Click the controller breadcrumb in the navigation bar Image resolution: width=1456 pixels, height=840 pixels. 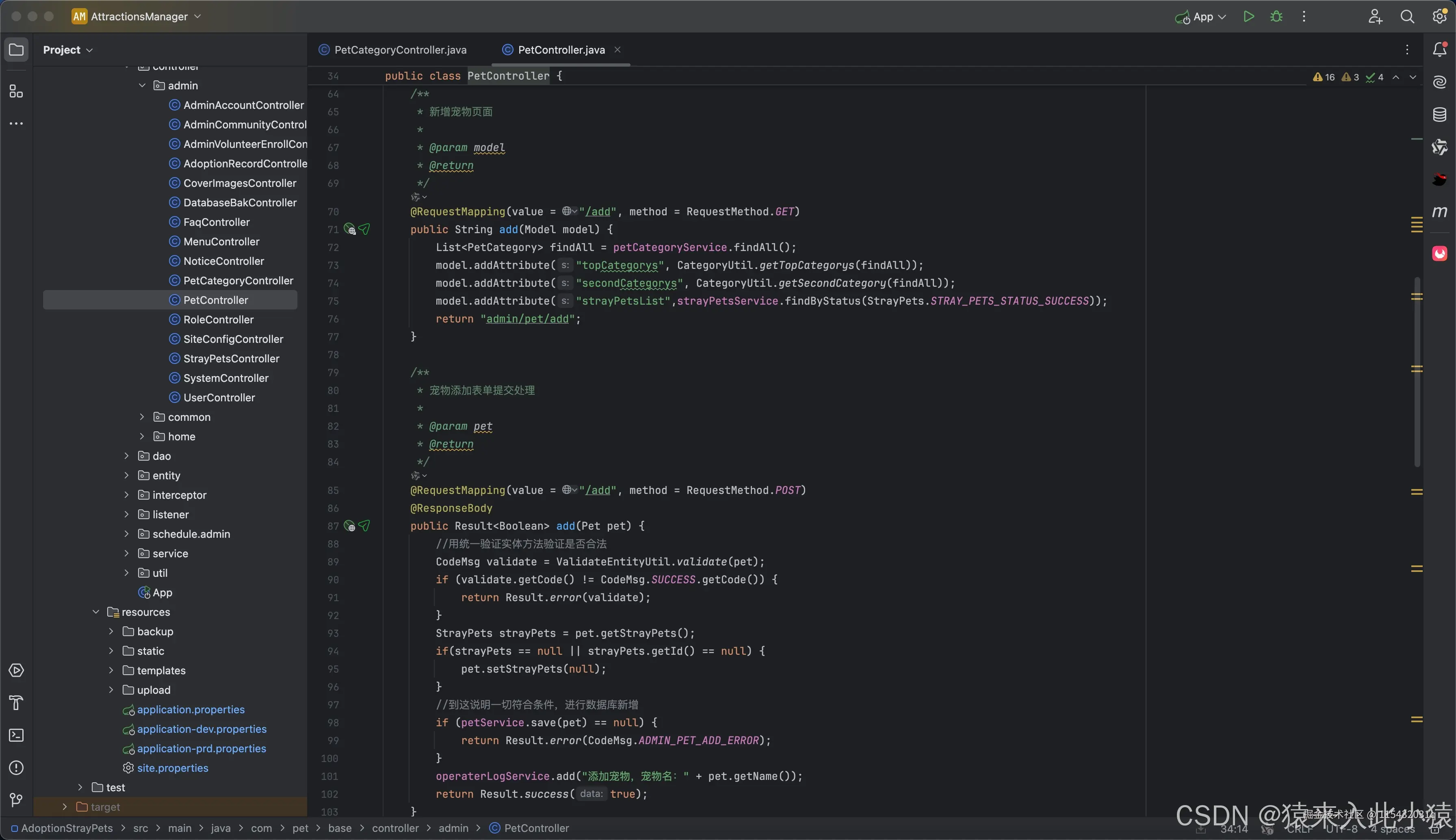pyautogui.click(x=394, y=828)
